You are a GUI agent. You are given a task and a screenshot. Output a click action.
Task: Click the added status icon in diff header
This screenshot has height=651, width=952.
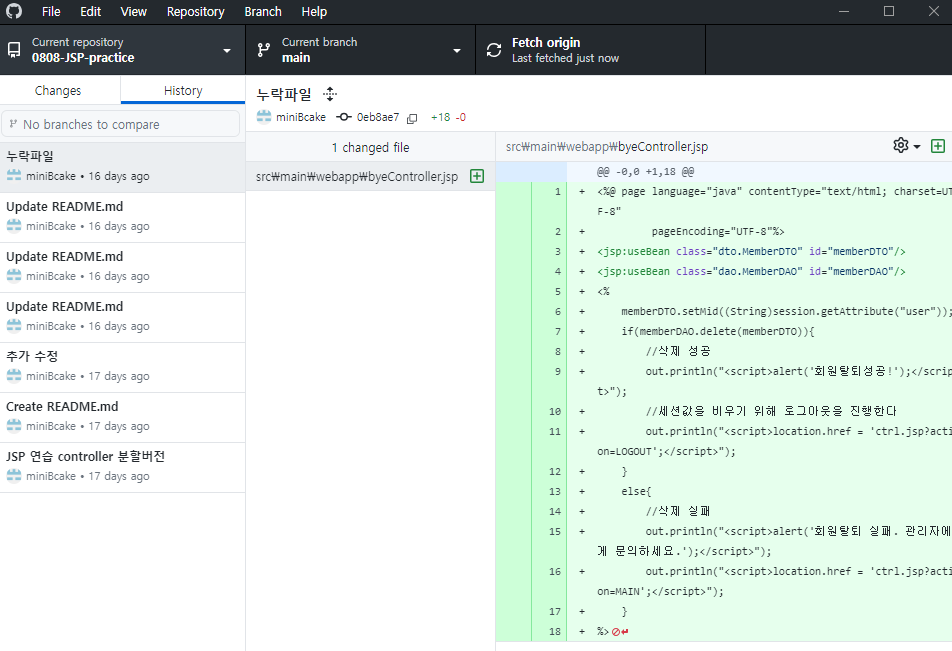tap(938, 146)
